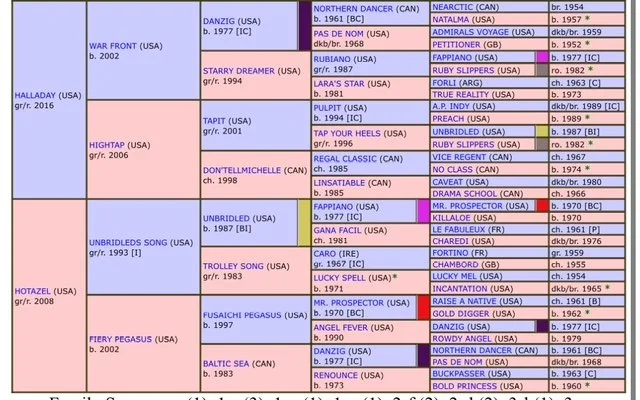Click the 'dkb/br. 1959' text
Screen dimensions: 640x400
pyautogui.click(x=576, y=32)
